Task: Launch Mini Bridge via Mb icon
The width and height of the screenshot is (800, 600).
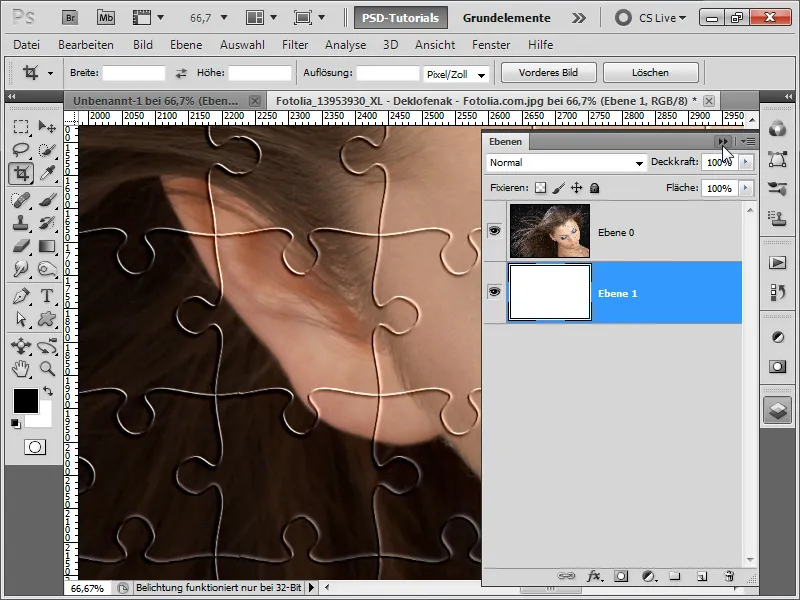Action: 106,18
